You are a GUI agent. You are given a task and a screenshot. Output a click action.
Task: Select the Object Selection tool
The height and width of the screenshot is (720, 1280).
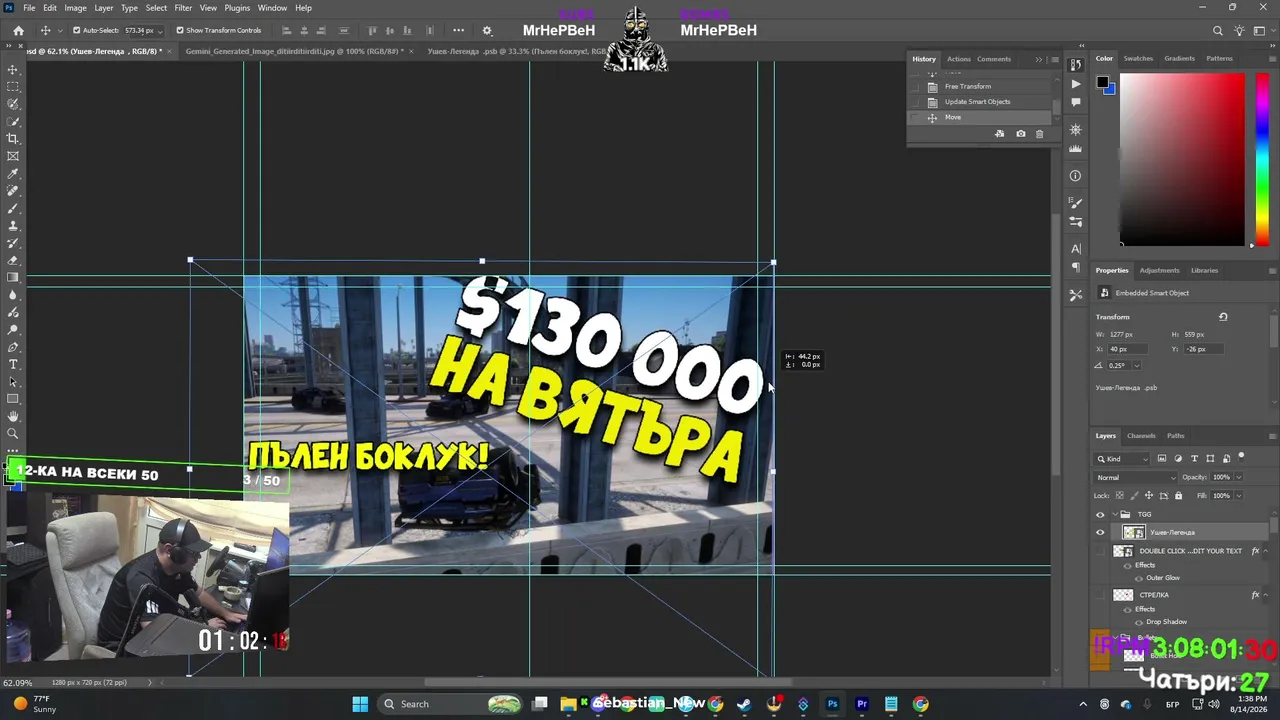coord(13,121)
